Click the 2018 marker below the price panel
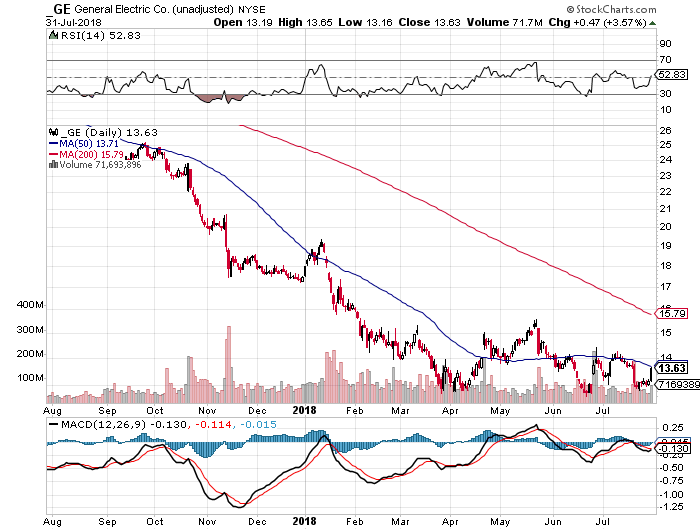Viewport: 700px width, 530px height. (304, 410)
